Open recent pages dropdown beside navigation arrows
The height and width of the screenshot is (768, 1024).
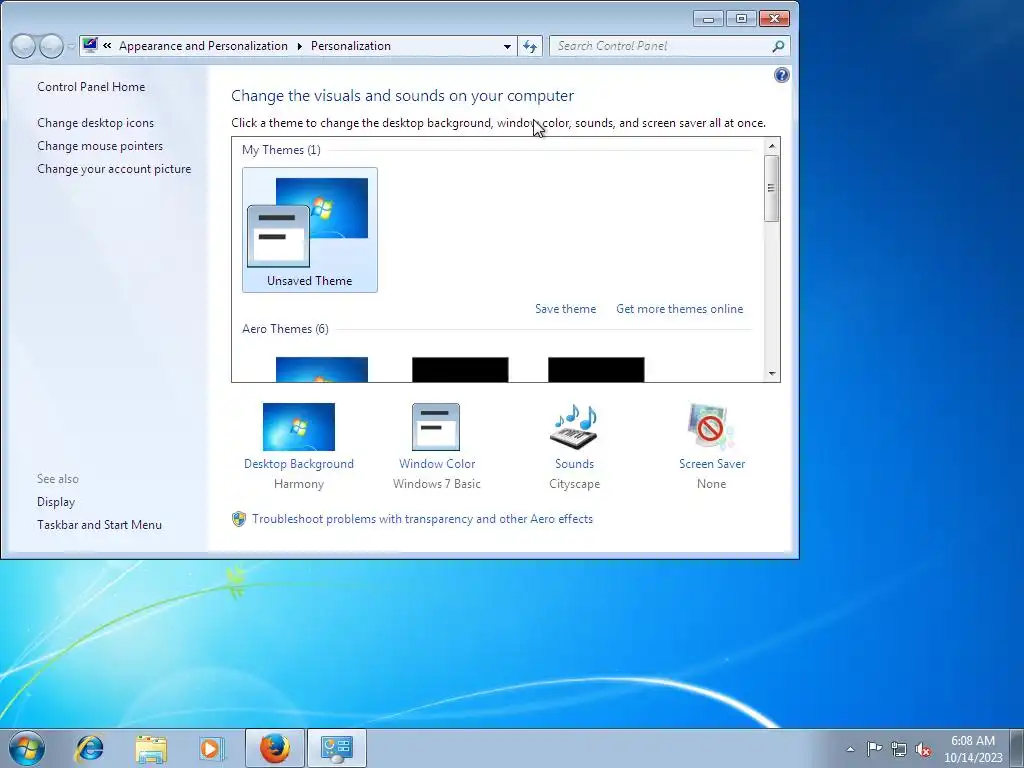[71, 46]
